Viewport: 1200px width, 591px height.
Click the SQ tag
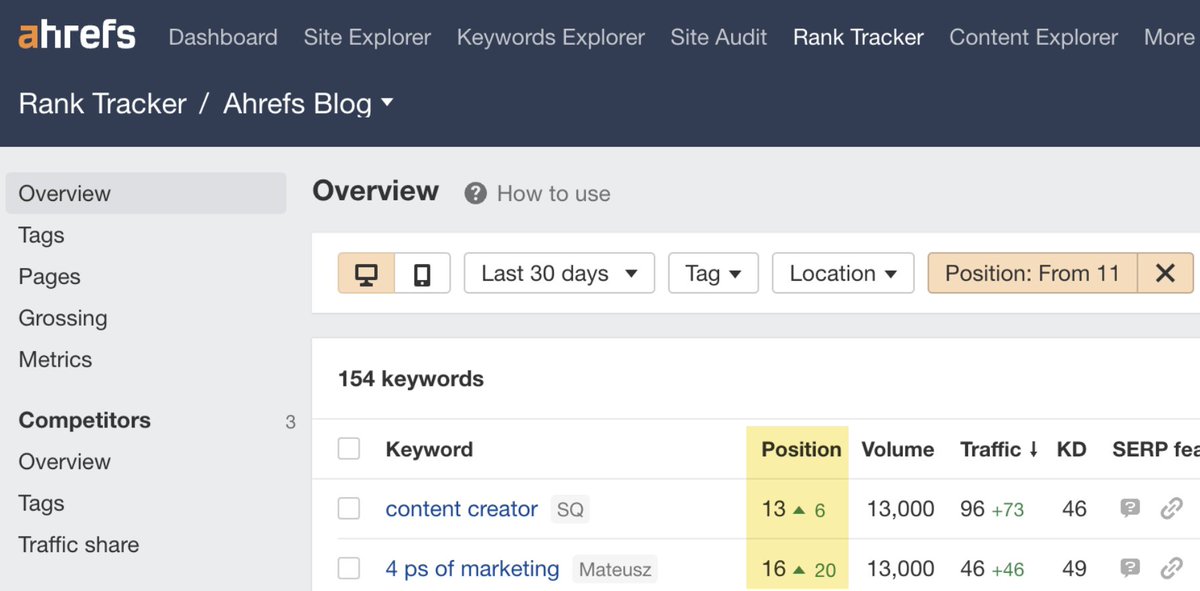click(x=570, y=509)
